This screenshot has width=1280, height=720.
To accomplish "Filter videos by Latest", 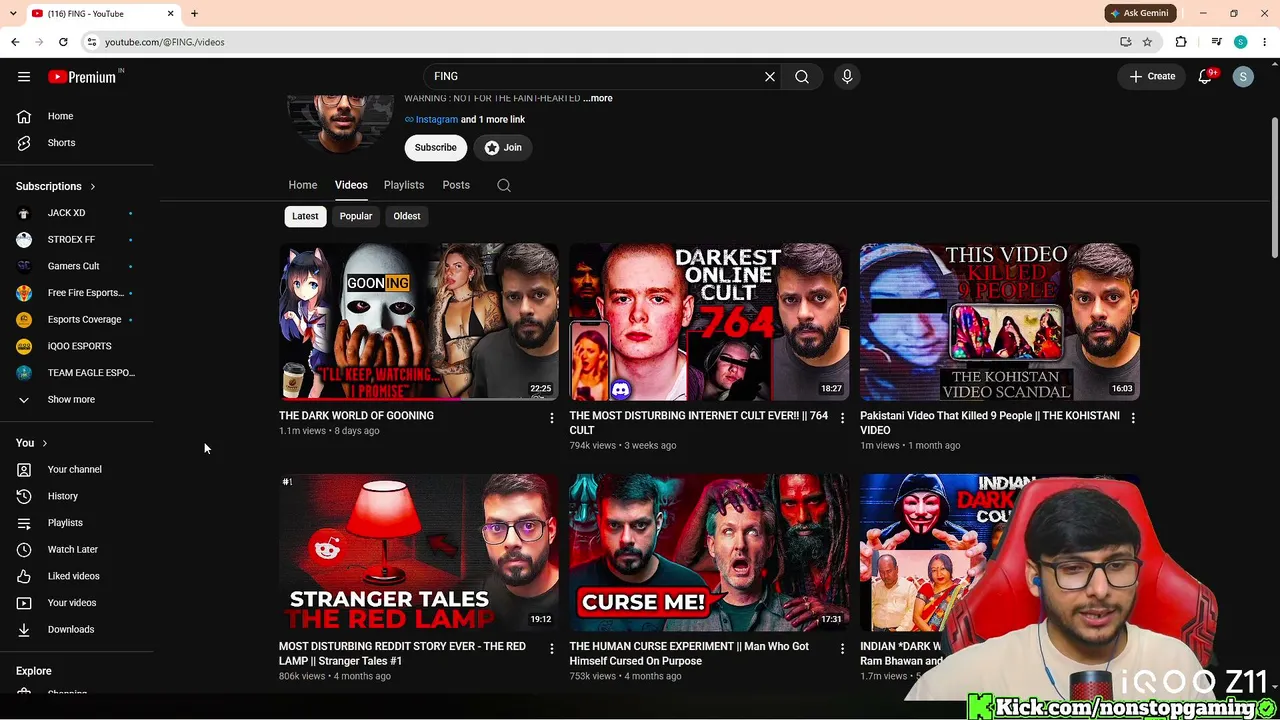I will (x=305, y=216).
